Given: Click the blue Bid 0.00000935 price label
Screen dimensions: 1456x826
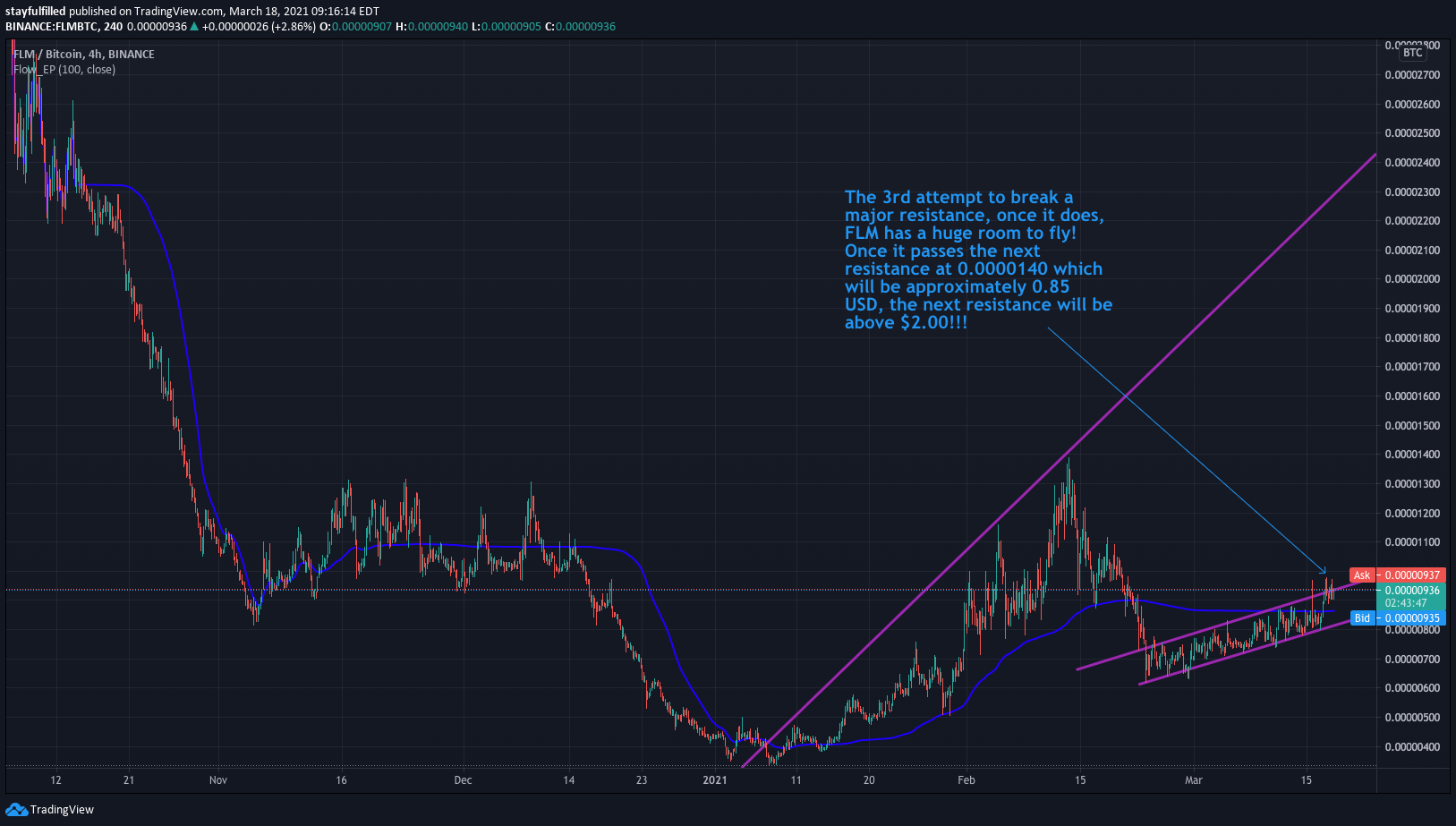Looking at the screenshot, I should 1398,618.
